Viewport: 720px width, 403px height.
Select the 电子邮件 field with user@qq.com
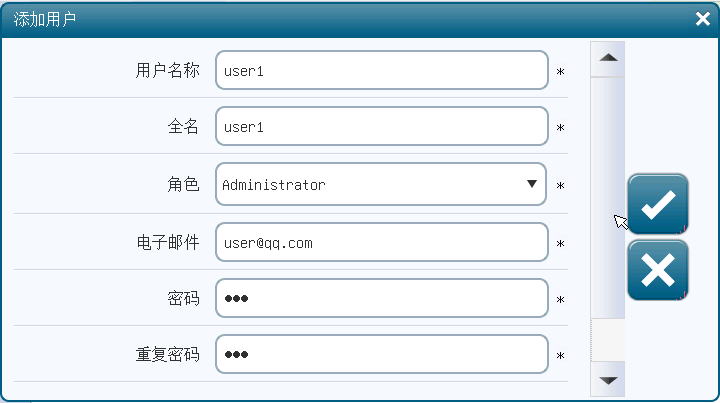[381, 242]
